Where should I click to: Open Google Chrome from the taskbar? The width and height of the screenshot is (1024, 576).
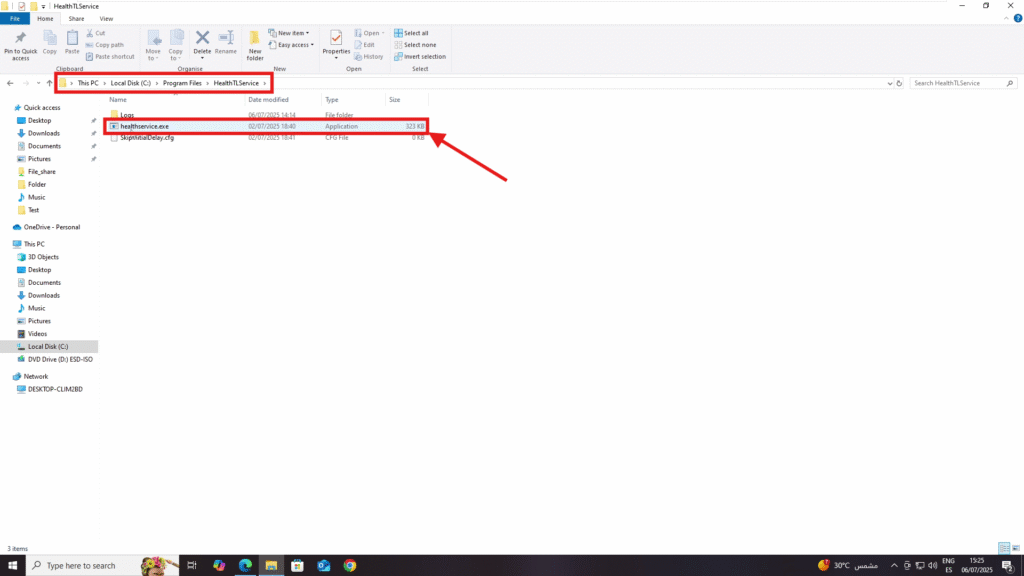pyautogui.click(x=350, y=566)
